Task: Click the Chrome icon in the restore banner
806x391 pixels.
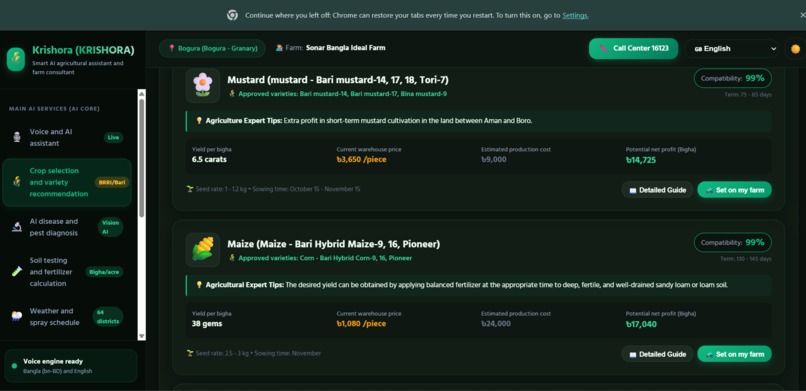Action: tap(232, 15)
